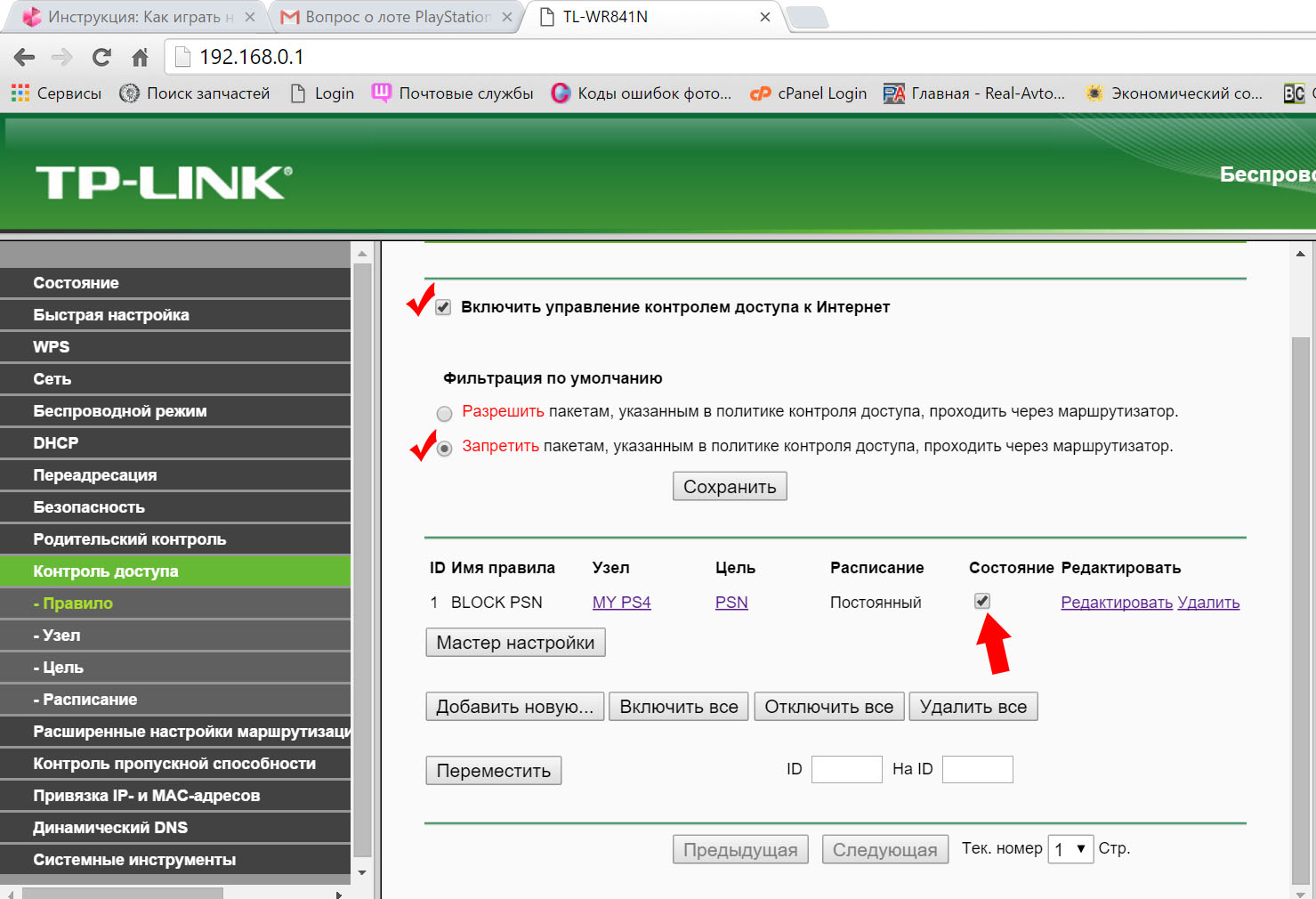Open the cPanel Login bookmark
Viewport: 1316px width, 899px height.
[x=808, y=93]
